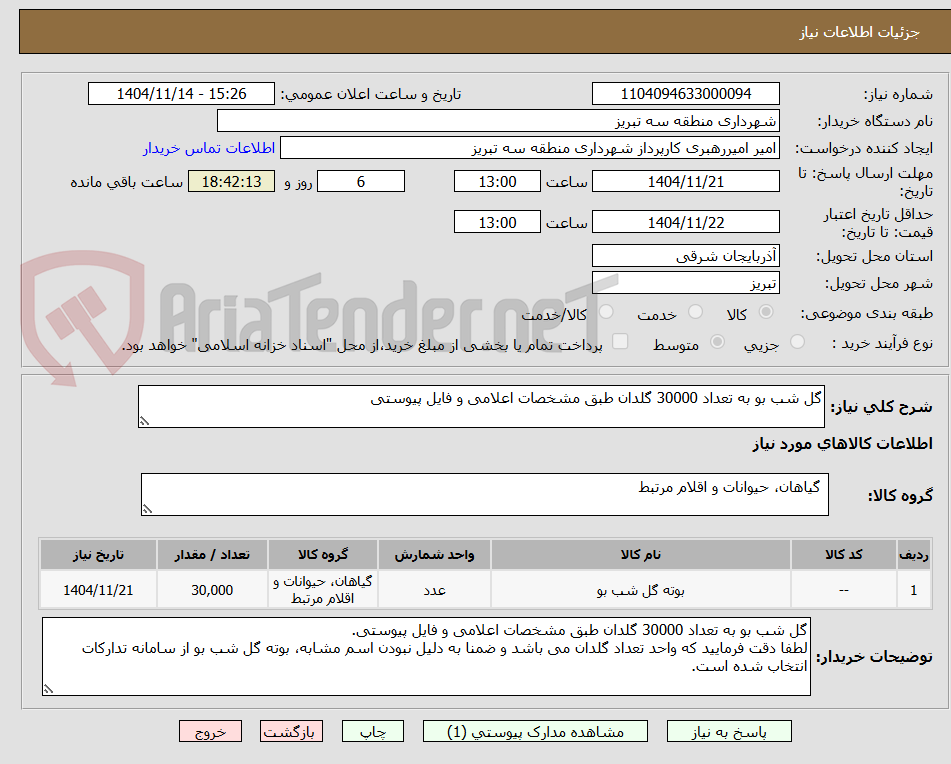The image size is (951, 764).
Task: Click the price validity 13:00 time field
Action: pos(497,222)
